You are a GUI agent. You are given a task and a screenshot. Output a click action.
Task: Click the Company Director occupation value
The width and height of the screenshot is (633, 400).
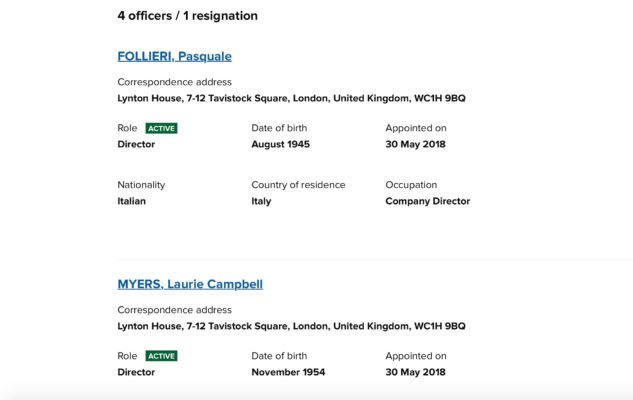click(427, 201)
